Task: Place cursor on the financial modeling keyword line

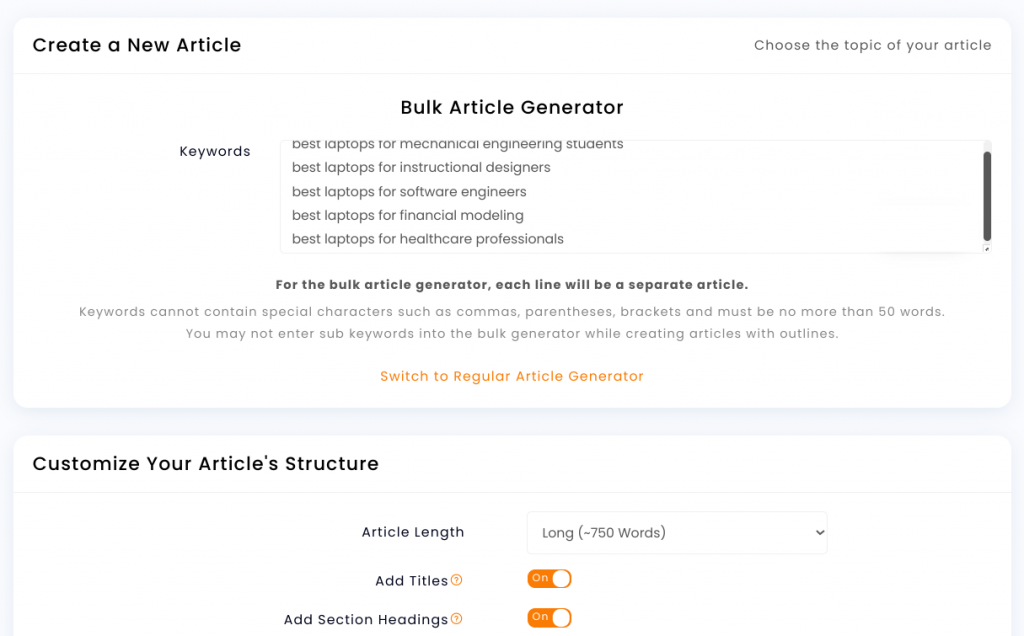Action: coord(408,215)
